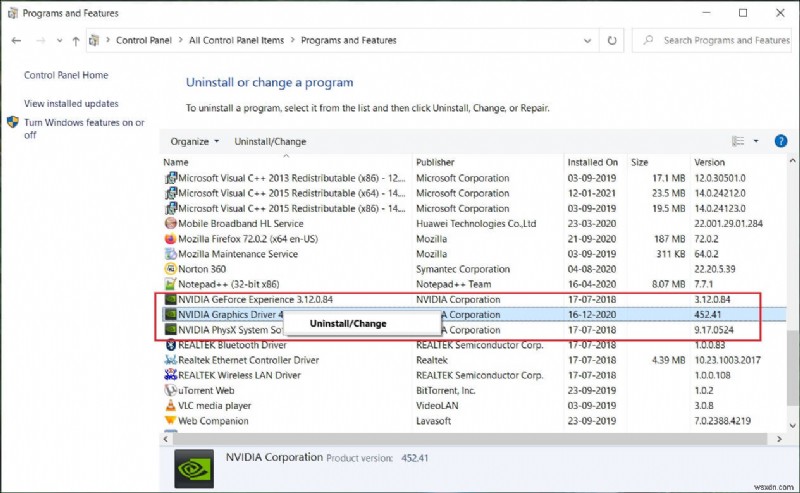
Task: Open the view options dropdown arrow
Action: coord(756,141)
